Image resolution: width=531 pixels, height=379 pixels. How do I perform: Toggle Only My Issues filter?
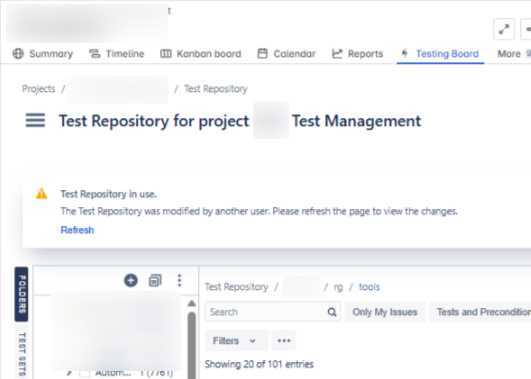click(385, 312)
